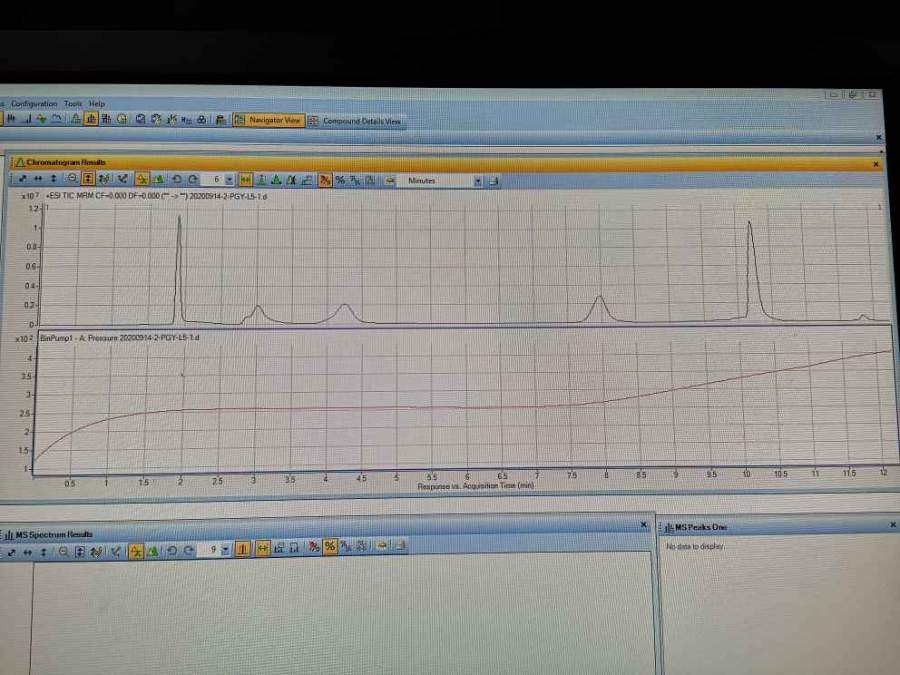Click the peak triangle icon in main toolbar

(76, 119)
